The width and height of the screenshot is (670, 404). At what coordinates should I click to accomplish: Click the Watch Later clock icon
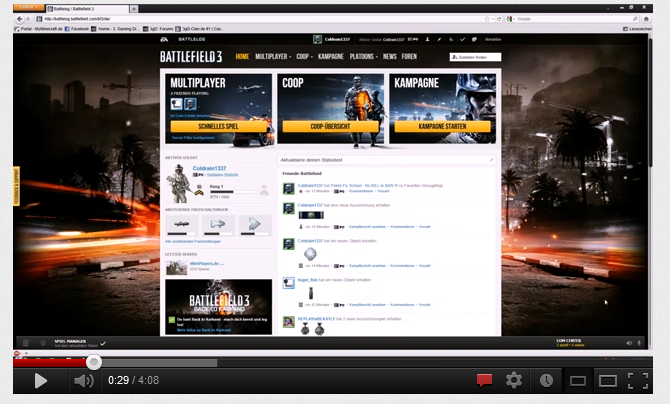[x=546, y=380]
